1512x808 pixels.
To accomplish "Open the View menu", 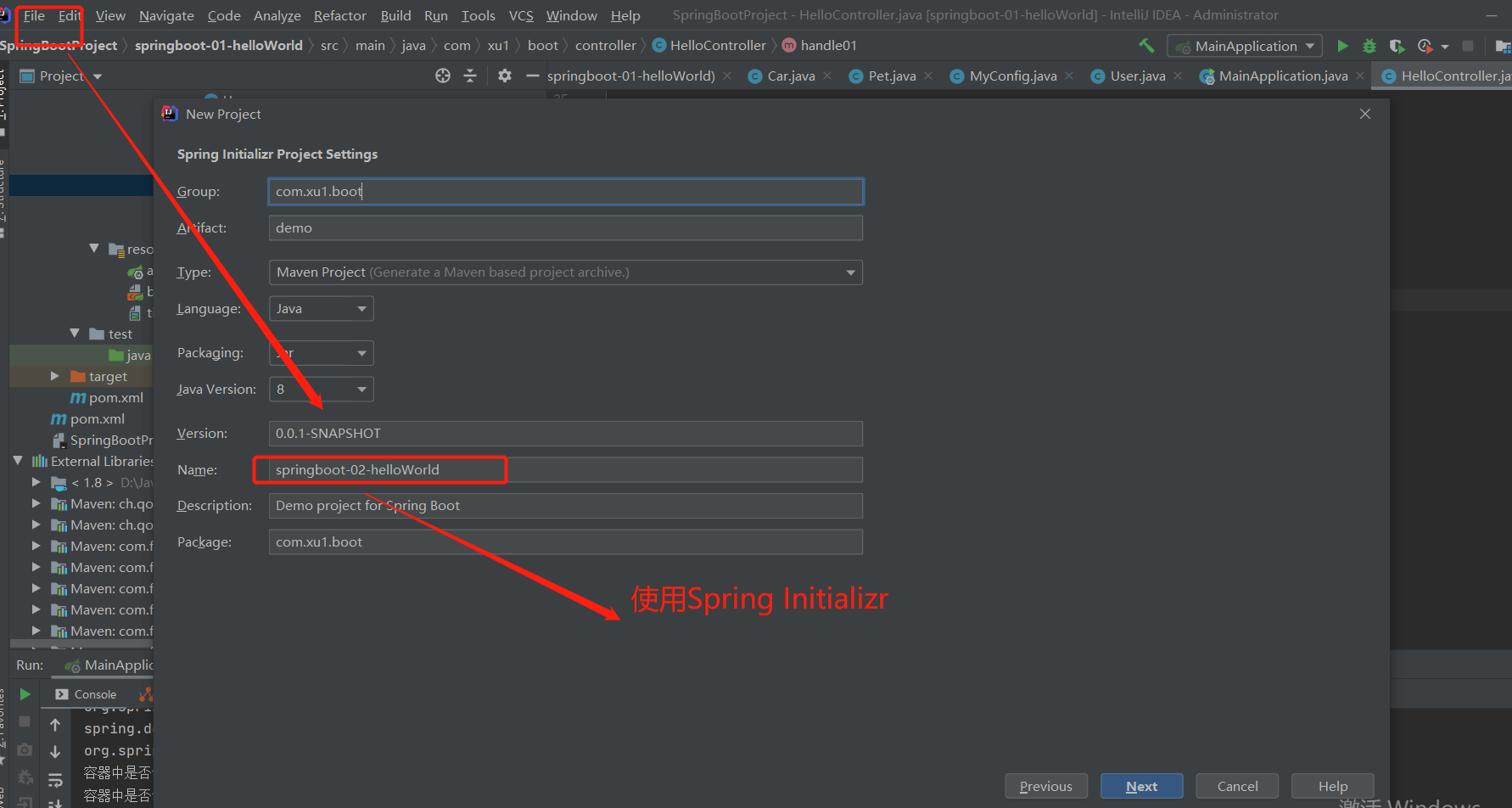I will click(110, 15).
